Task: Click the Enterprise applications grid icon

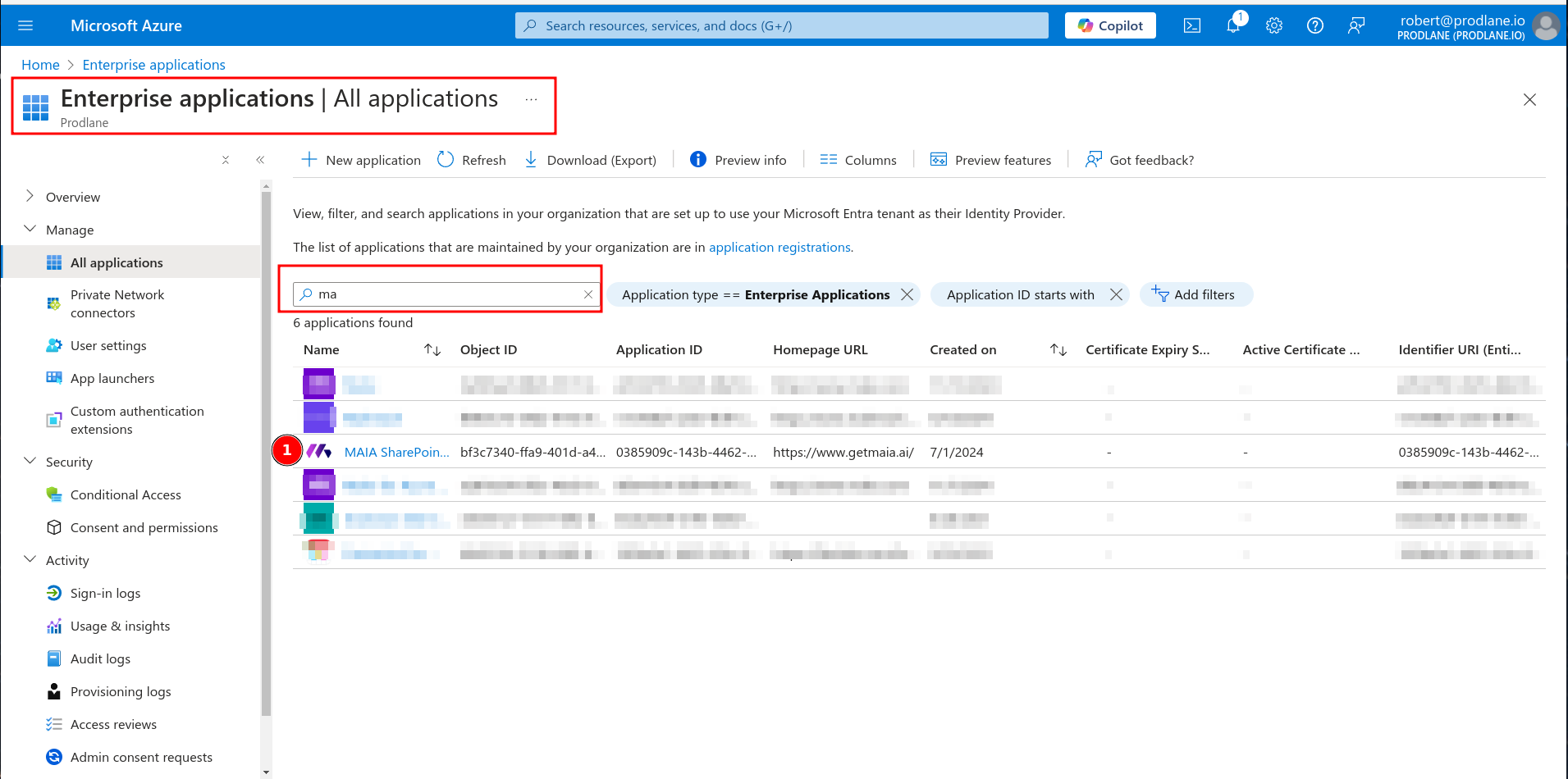Action: (x=36, y=107)
